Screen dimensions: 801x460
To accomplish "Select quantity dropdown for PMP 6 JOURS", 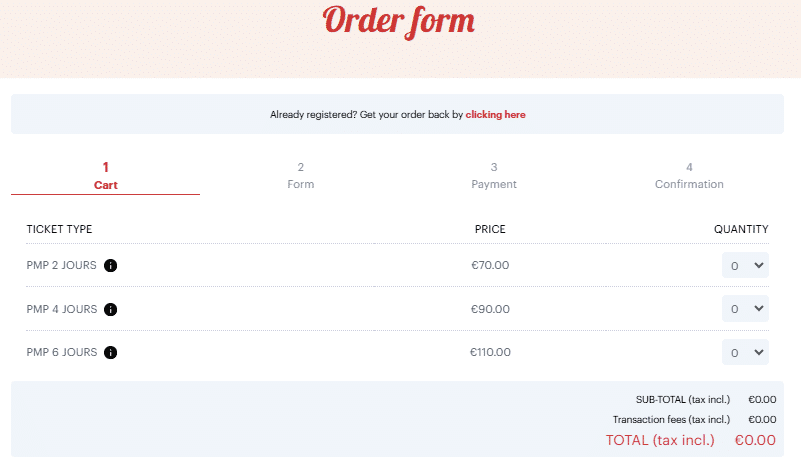I will pos(745,352).
